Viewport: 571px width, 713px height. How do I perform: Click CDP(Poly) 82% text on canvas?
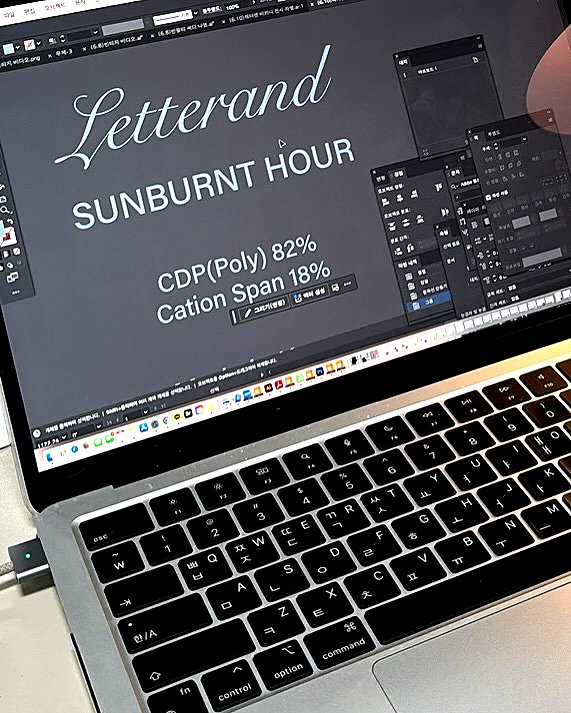click(236, 262)
